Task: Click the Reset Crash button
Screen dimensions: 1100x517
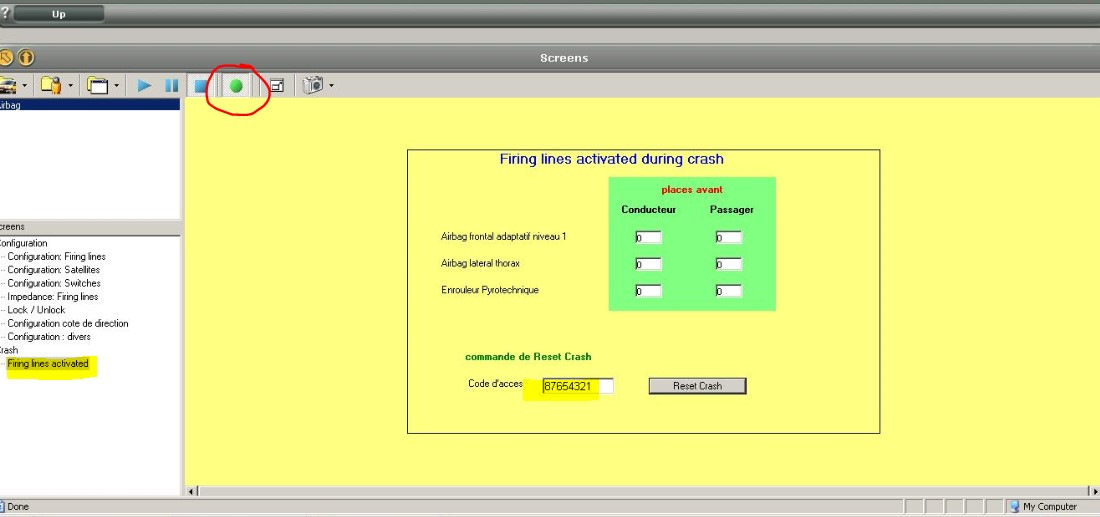Action: [x=697, y=386]
